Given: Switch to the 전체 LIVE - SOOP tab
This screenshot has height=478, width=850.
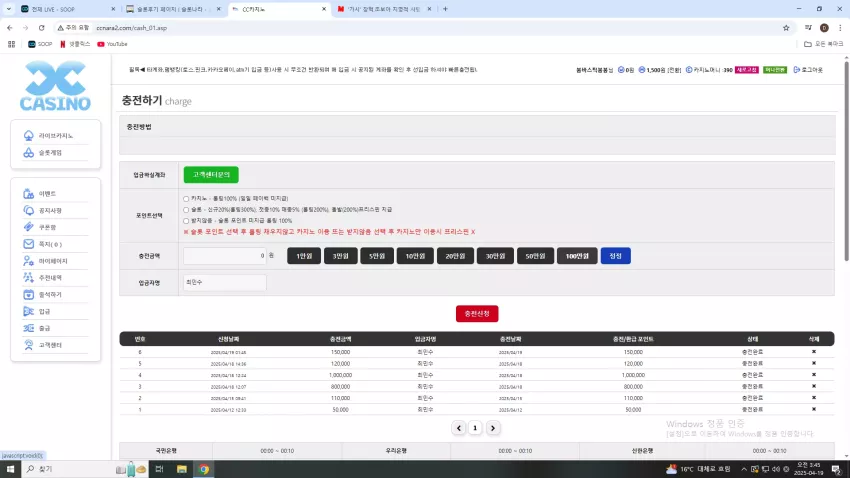Looking at the screenshot, I should click(x=67, y=9).
